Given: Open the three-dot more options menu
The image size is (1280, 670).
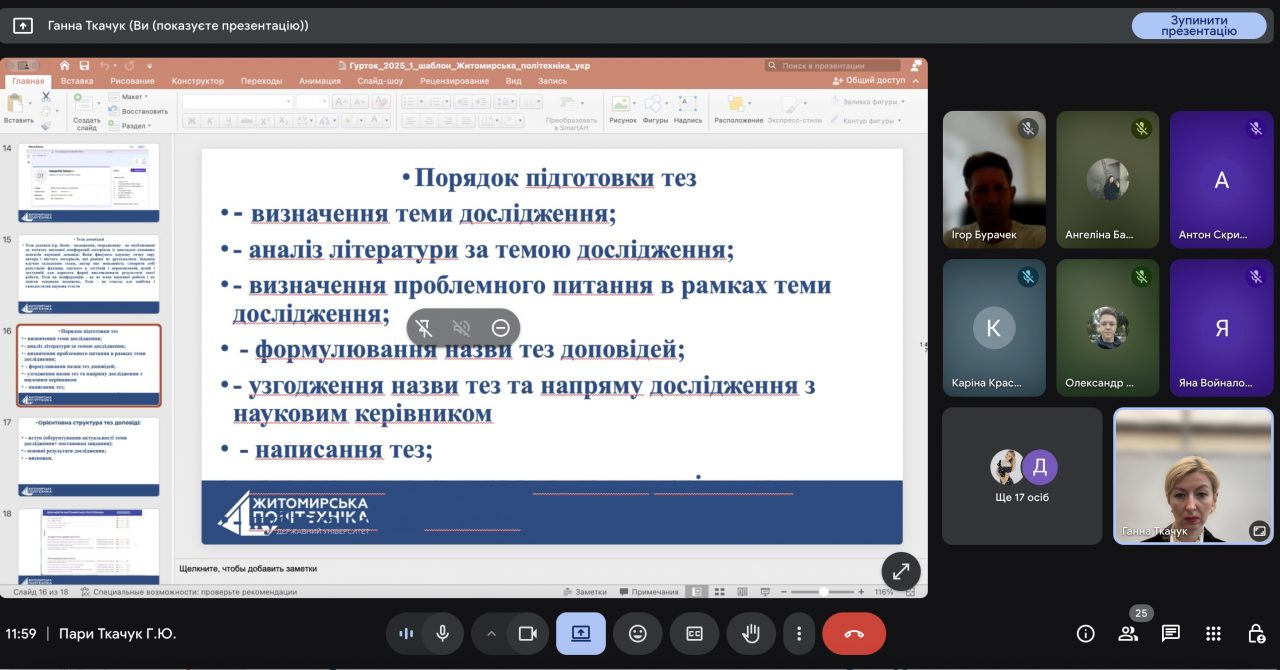Looking at the screenshot, I should tap(798, 634).
